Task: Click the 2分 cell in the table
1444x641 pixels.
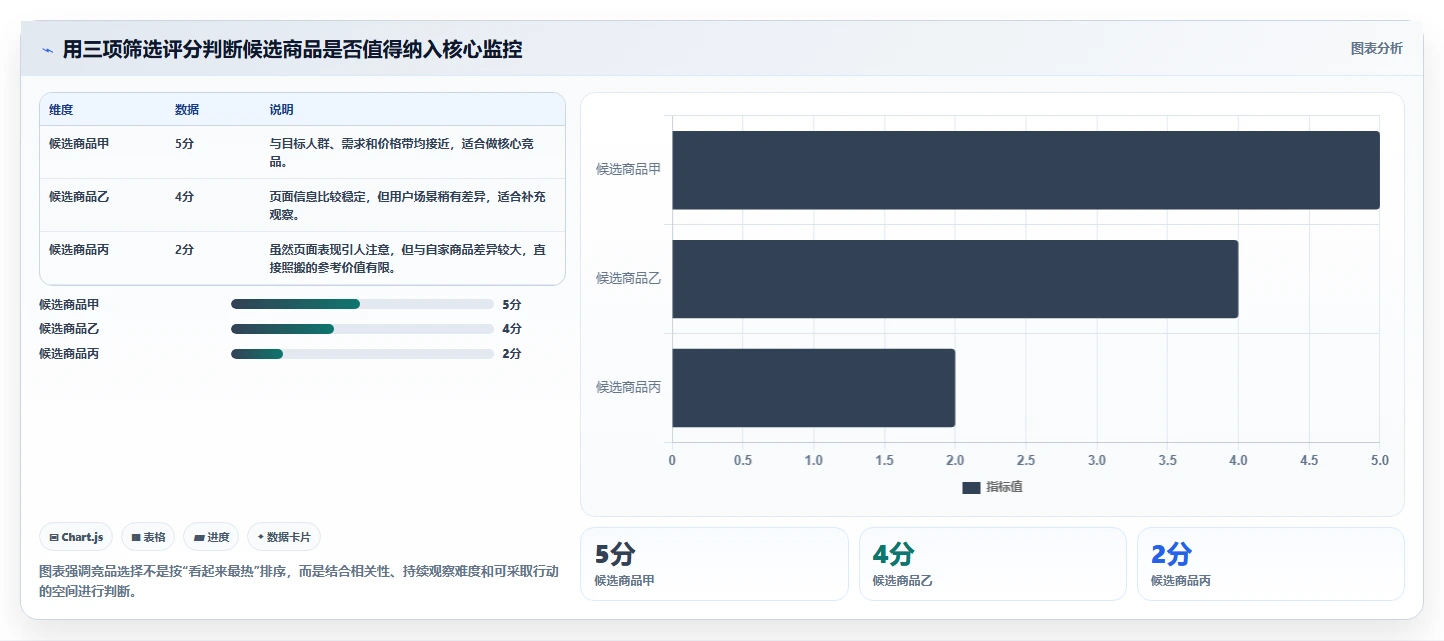Action: click(184, 249)
